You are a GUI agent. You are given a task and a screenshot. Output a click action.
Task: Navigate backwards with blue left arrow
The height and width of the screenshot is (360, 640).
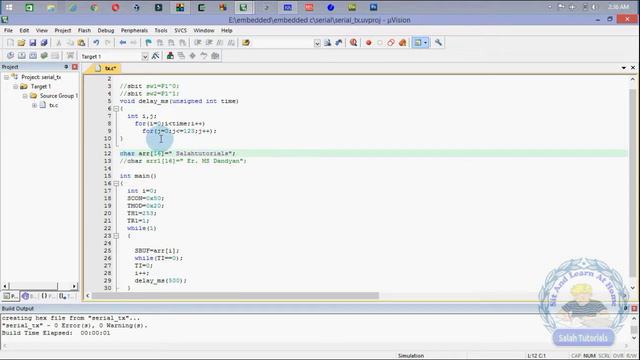point(122,43)
